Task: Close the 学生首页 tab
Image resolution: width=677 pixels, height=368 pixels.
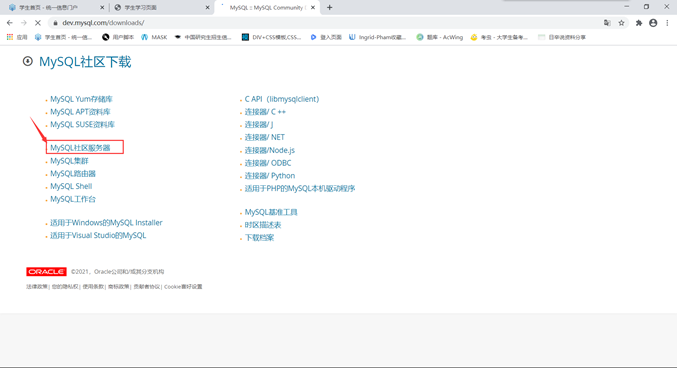Action: (102, 7)
